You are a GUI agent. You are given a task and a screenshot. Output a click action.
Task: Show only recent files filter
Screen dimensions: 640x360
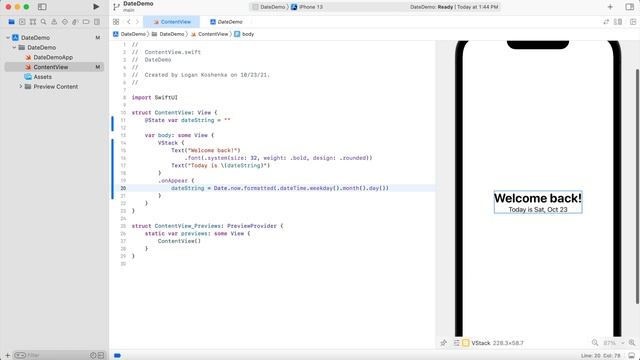(93, 356)
